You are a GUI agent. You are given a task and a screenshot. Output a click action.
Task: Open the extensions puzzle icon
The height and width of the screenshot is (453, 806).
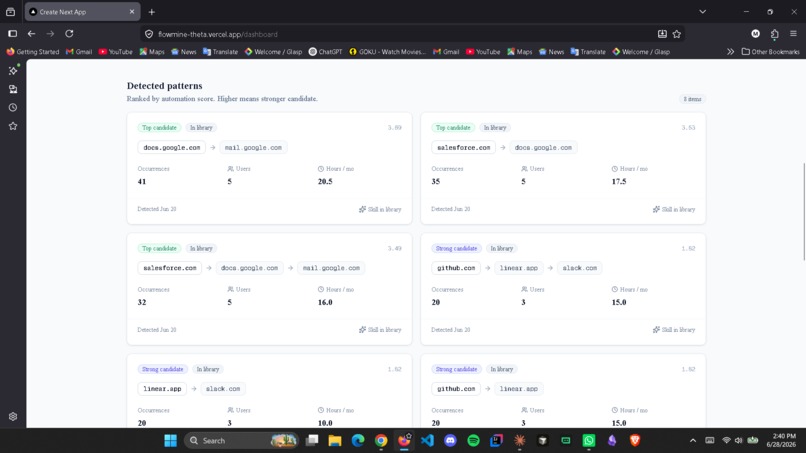[x=775, y=34]
